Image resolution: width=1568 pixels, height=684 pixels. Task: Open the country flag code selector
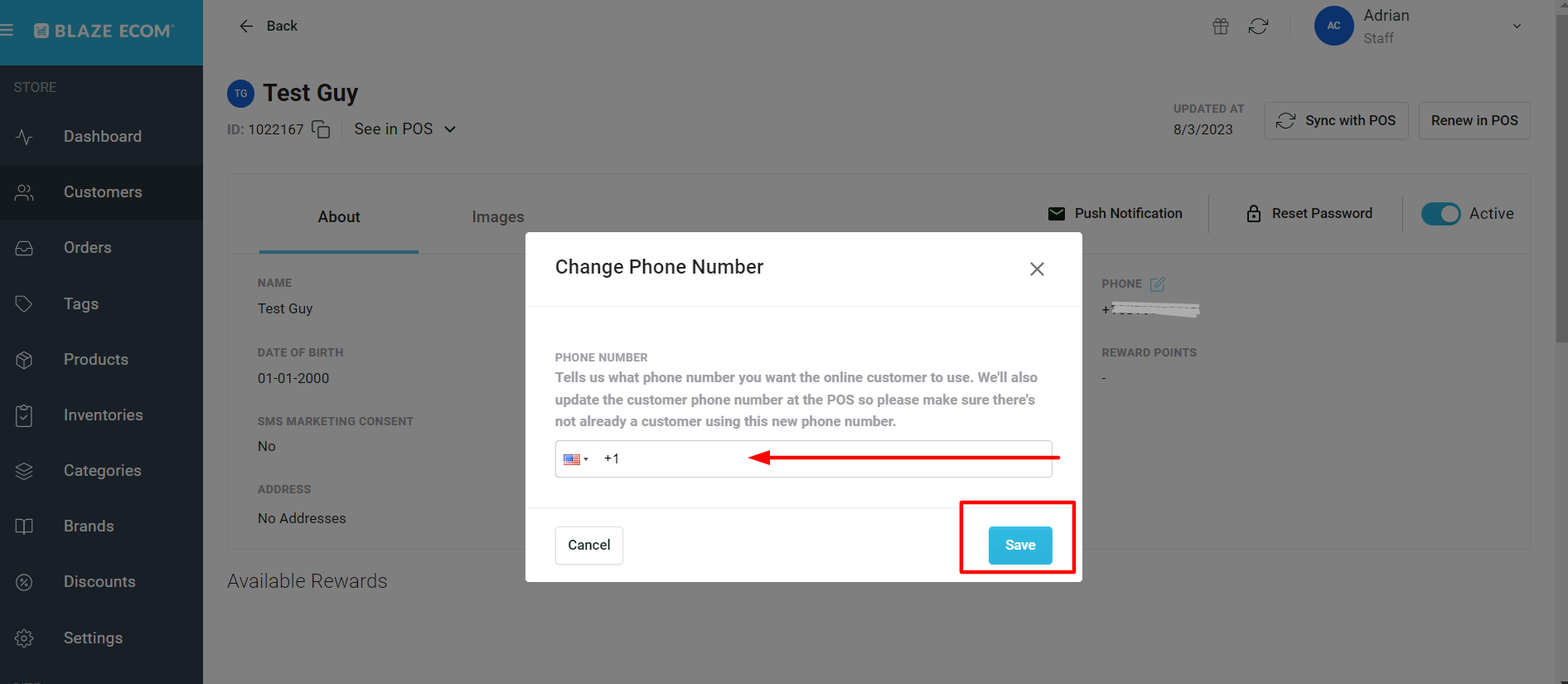576,459
